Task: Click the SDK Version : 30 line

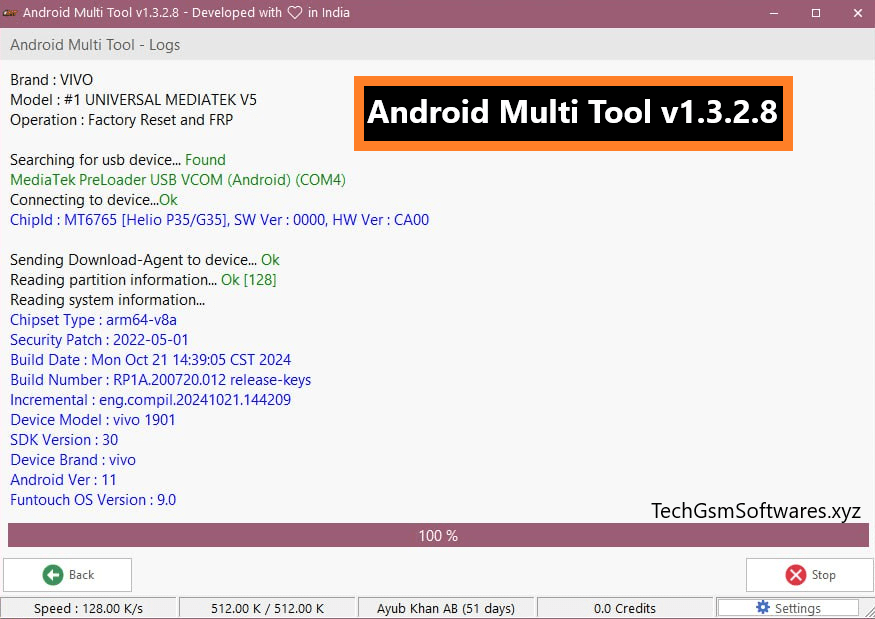Action: coord(64,440)
